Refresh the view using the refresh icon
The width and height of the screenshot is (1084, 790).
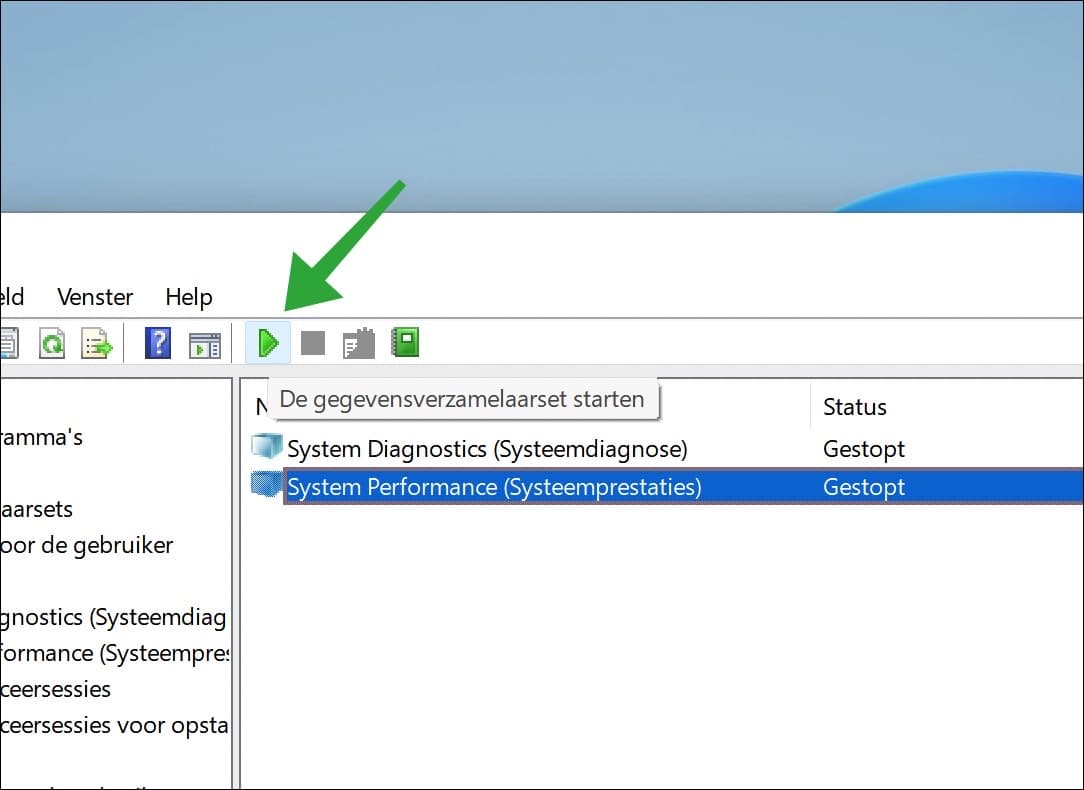pyautogui.click(x=51, y=342)
